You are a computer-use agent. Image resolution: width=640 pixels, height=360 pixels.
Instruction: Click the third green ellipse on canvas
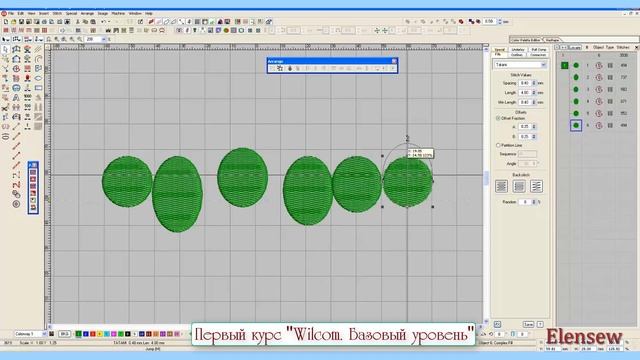(242, 178)
